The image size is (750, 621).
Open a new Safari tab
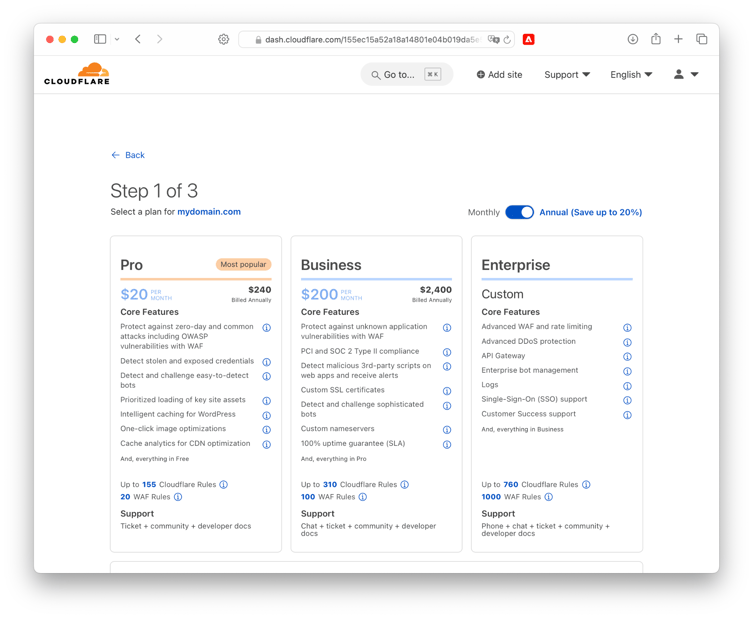[678, 39]
